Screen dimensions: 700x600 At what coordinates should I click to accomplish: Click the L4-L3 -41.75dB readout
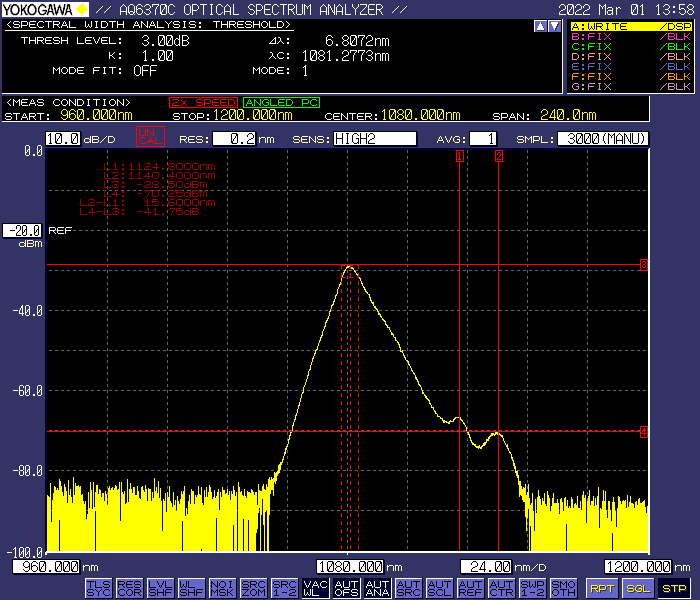pyautogui.click(x=139, y=212)
